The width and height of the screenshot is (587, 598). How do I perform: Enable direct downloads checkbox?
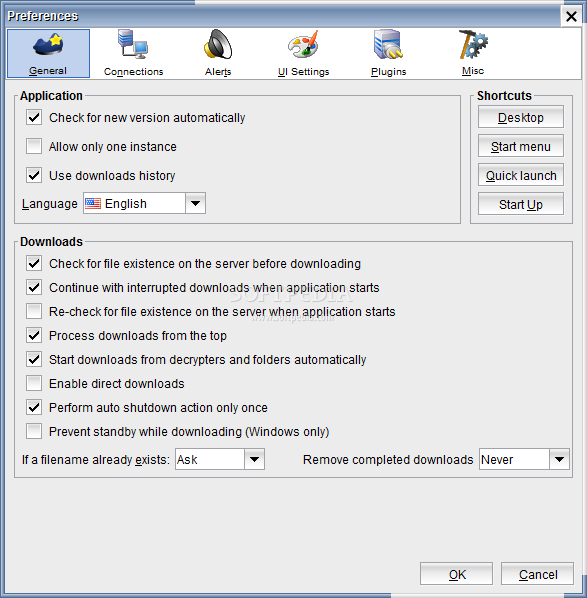34,384
